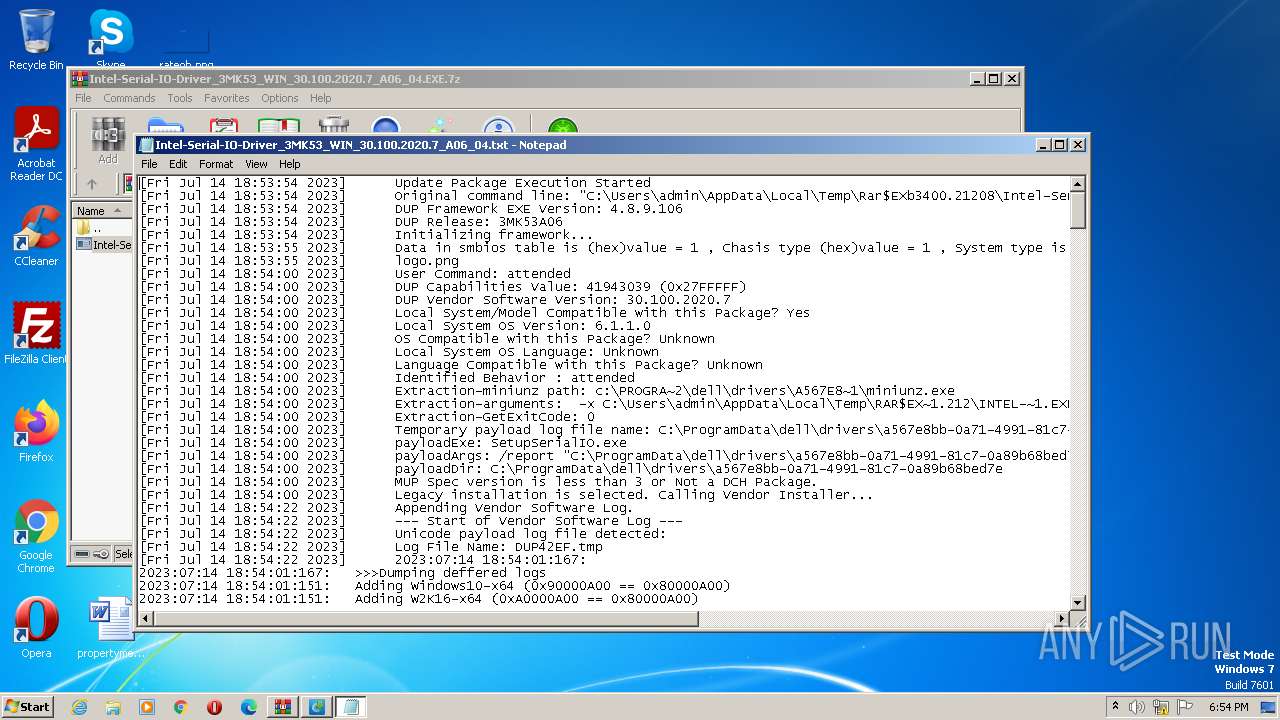
Task: Click the Delete trash icon in WinRAR
Action: [x=334, y=126]
